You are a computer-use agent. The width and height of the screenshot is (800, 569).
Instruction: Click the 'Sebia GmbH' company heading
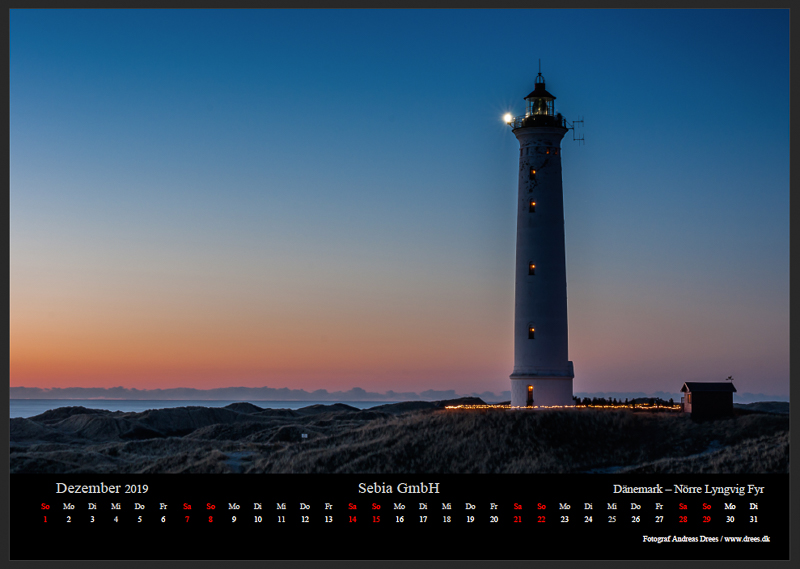pyautogui.click(x=398, y=488)
